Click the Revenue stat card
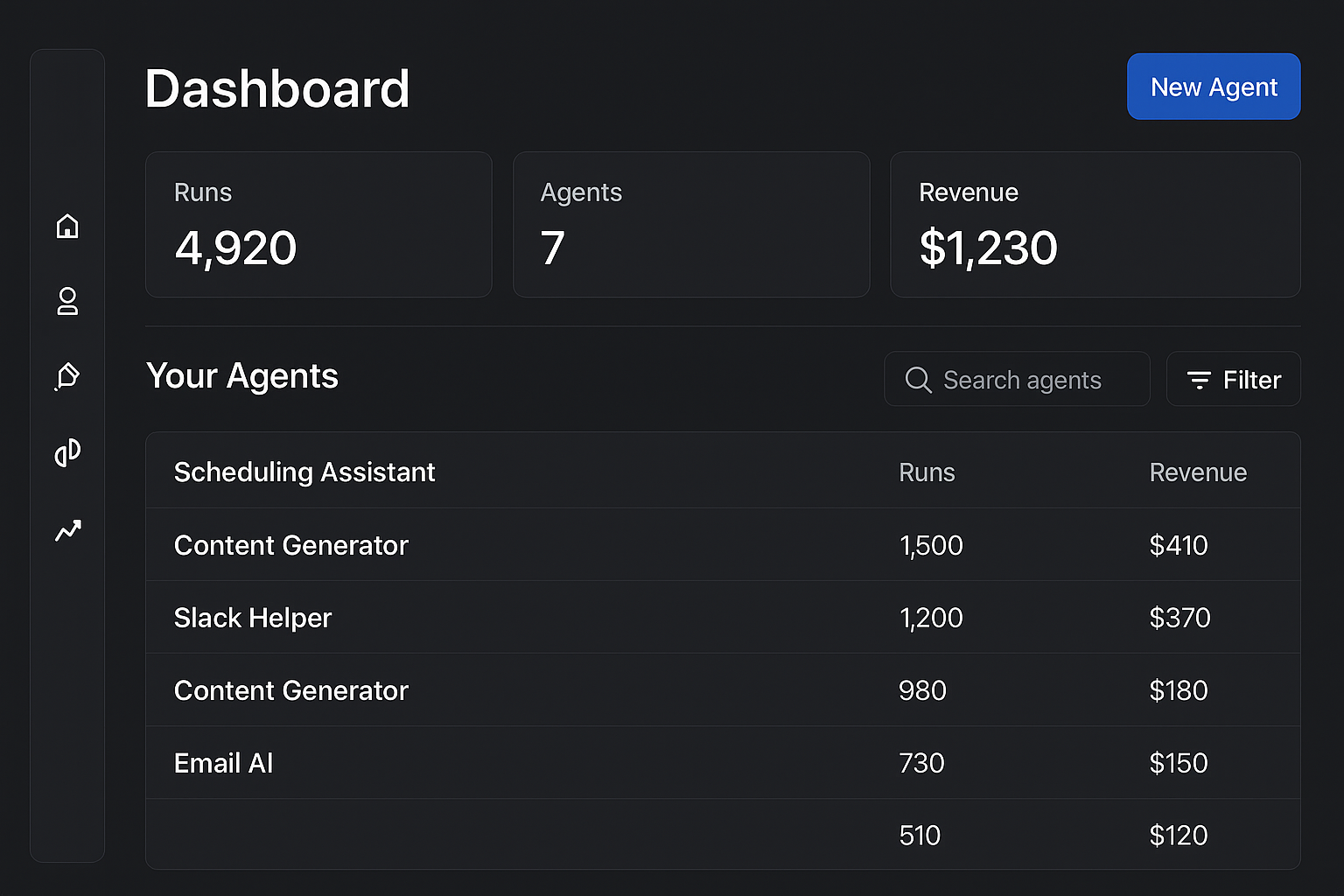Screen dimensions: 1344x896 [x=1095, y=225]
